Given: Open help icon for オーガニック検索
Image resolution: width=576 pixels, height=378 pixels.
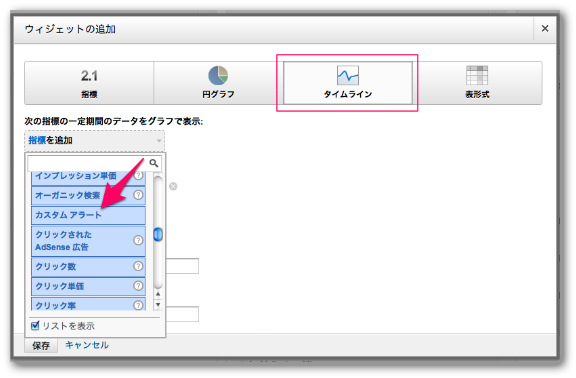Looking at the screenshot, I should (138, 195).
